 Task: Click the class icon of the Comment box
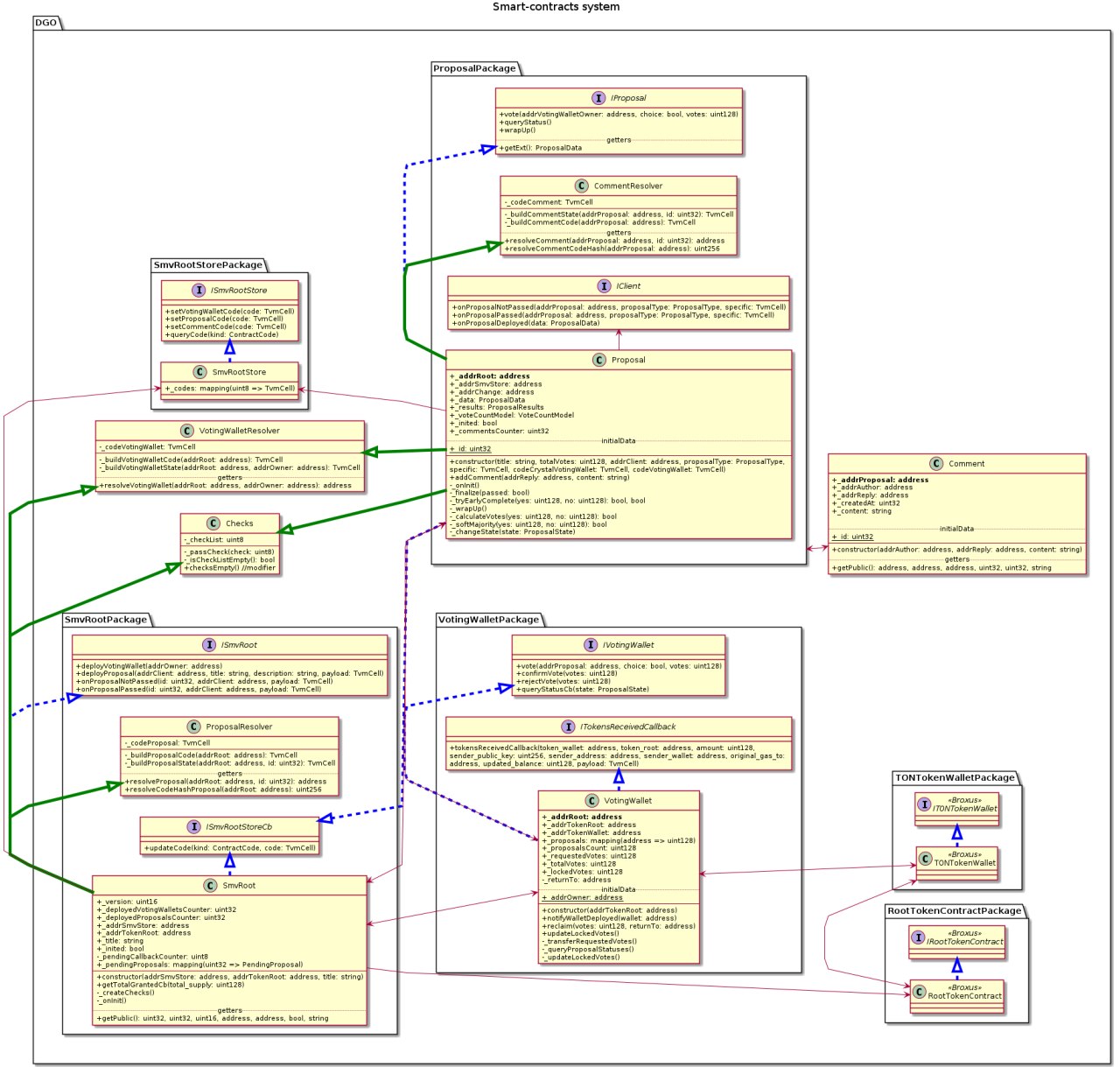coord(936,464)
